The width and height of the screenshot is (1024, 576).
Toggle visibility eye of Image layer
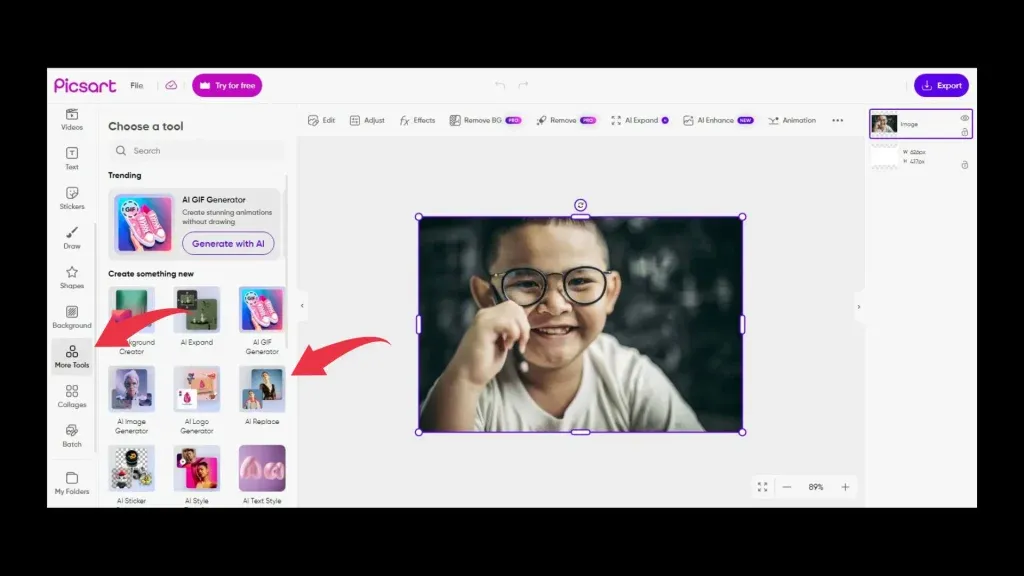point(964,118)
